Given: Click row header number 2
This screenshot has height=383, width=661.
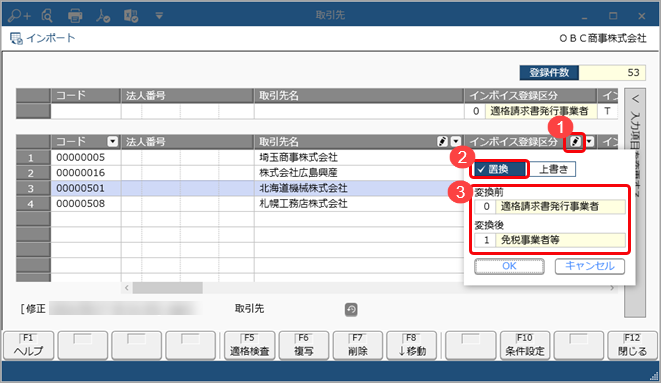Looking at the screenshot, I should pyautogui.click(x=33, y=173).
